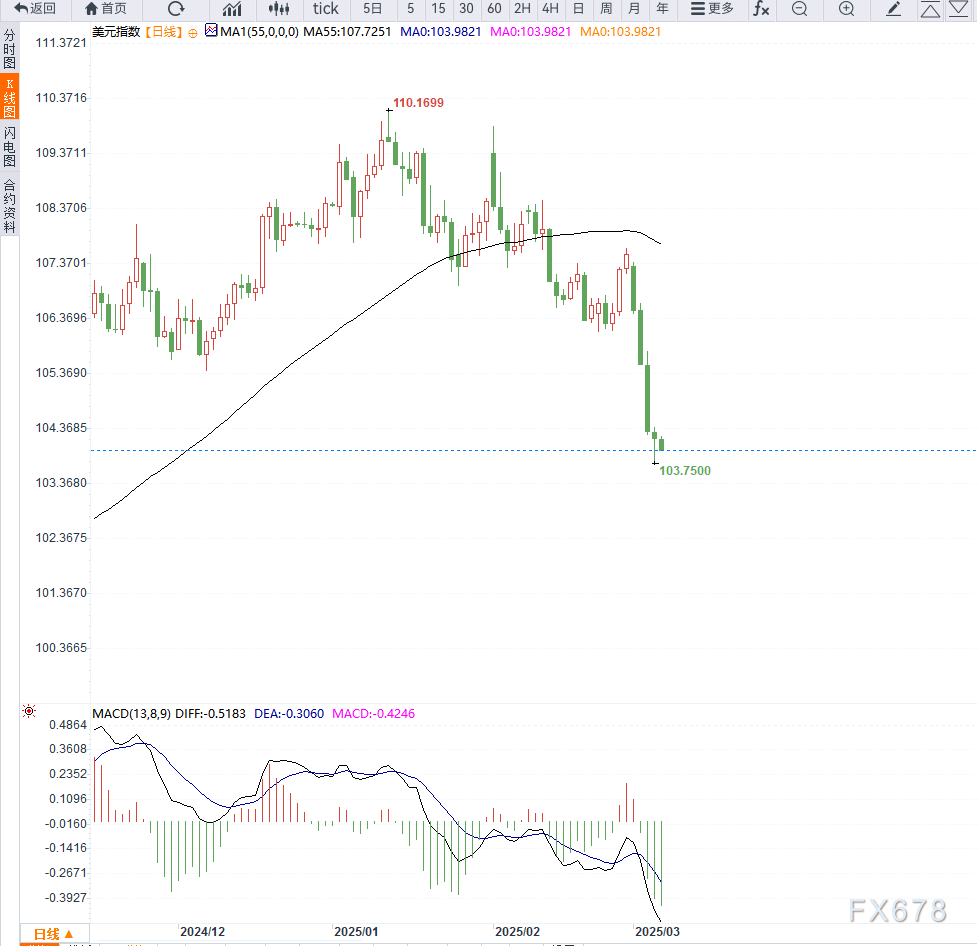Image resolution: width=977 pixels, height=946 pixels.
Task: Open the fx indicator formula tool
Action: pyautogui.click(x=762, y=9)
